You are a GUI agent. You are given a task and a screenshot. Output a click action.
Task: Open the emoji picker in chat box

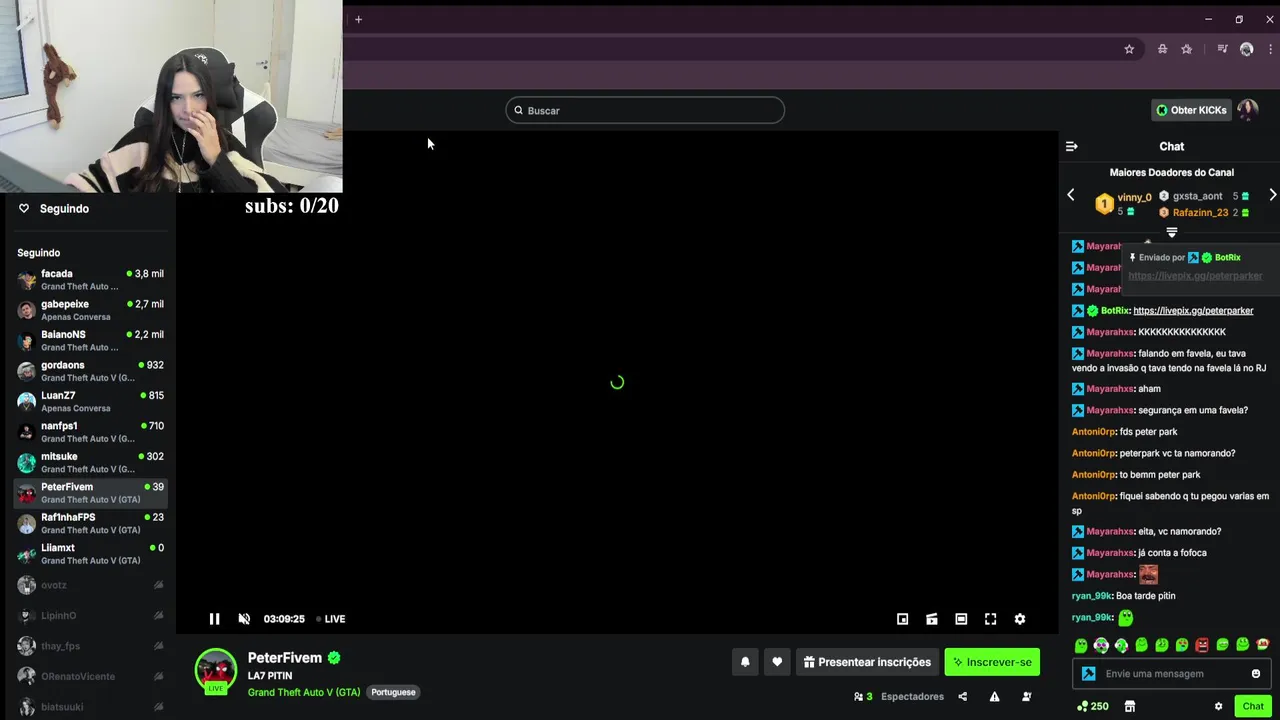pyautogui.click(x=1256, y=674)
